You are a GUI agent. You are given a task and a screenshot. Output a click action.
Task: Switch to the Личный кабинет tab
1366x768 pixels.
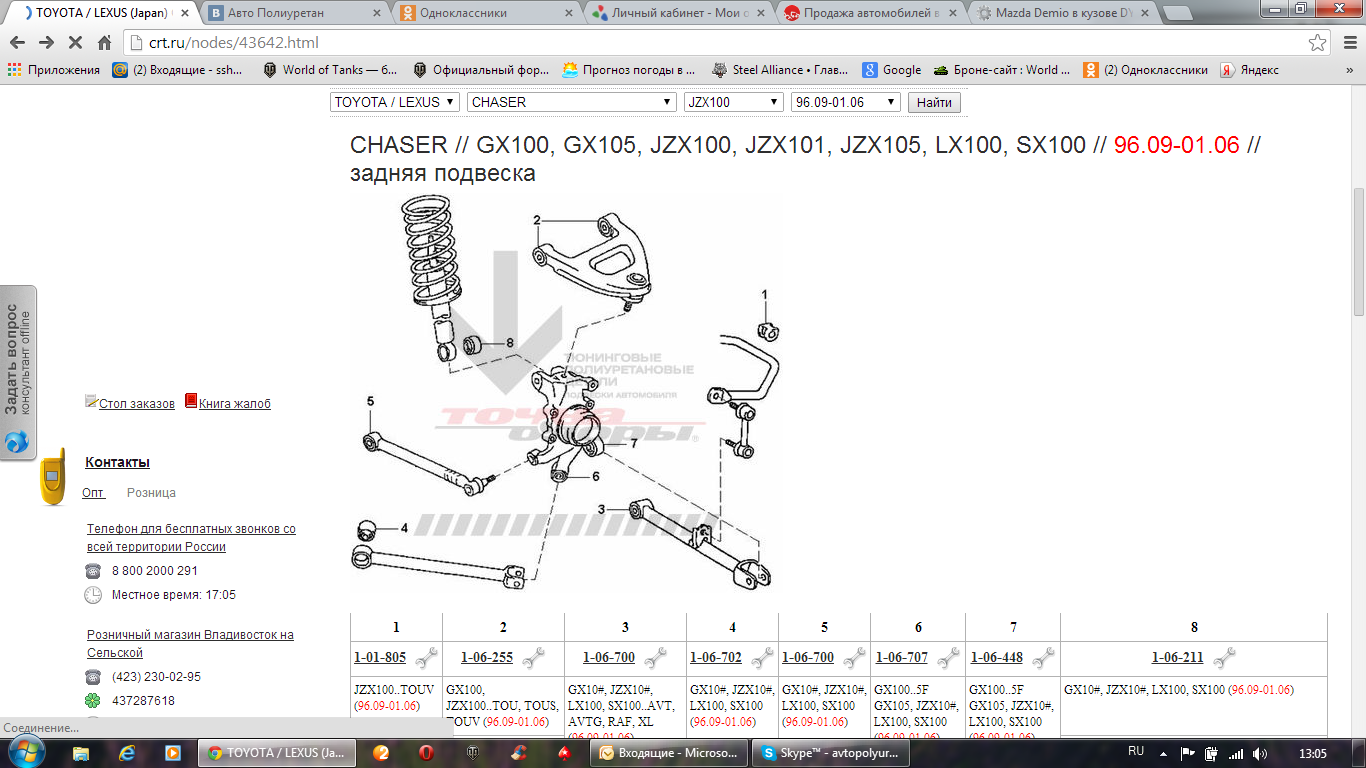(677, 13)
